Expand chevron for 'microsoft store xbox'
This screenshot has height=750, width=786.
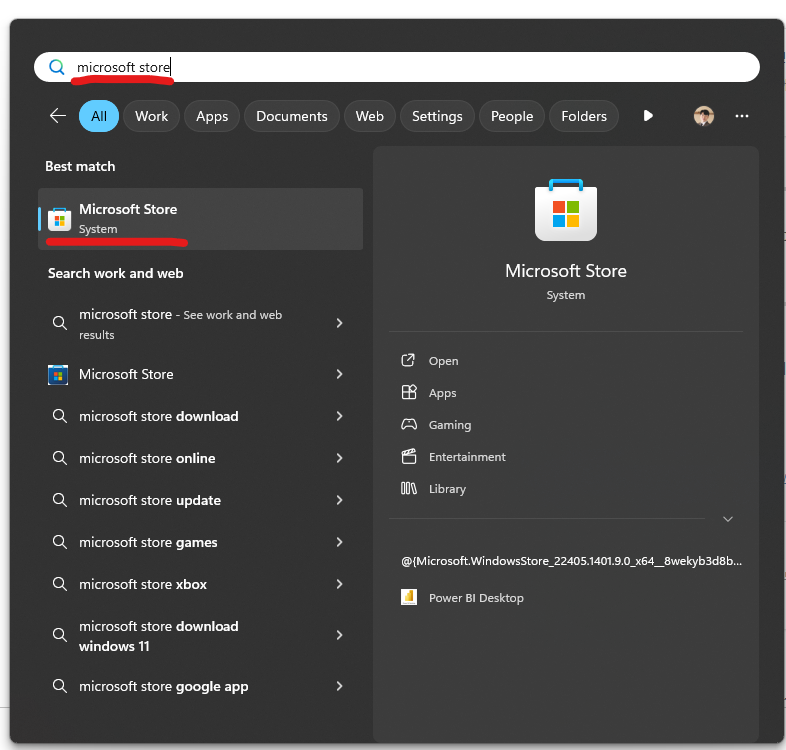(x=339, y=584)
